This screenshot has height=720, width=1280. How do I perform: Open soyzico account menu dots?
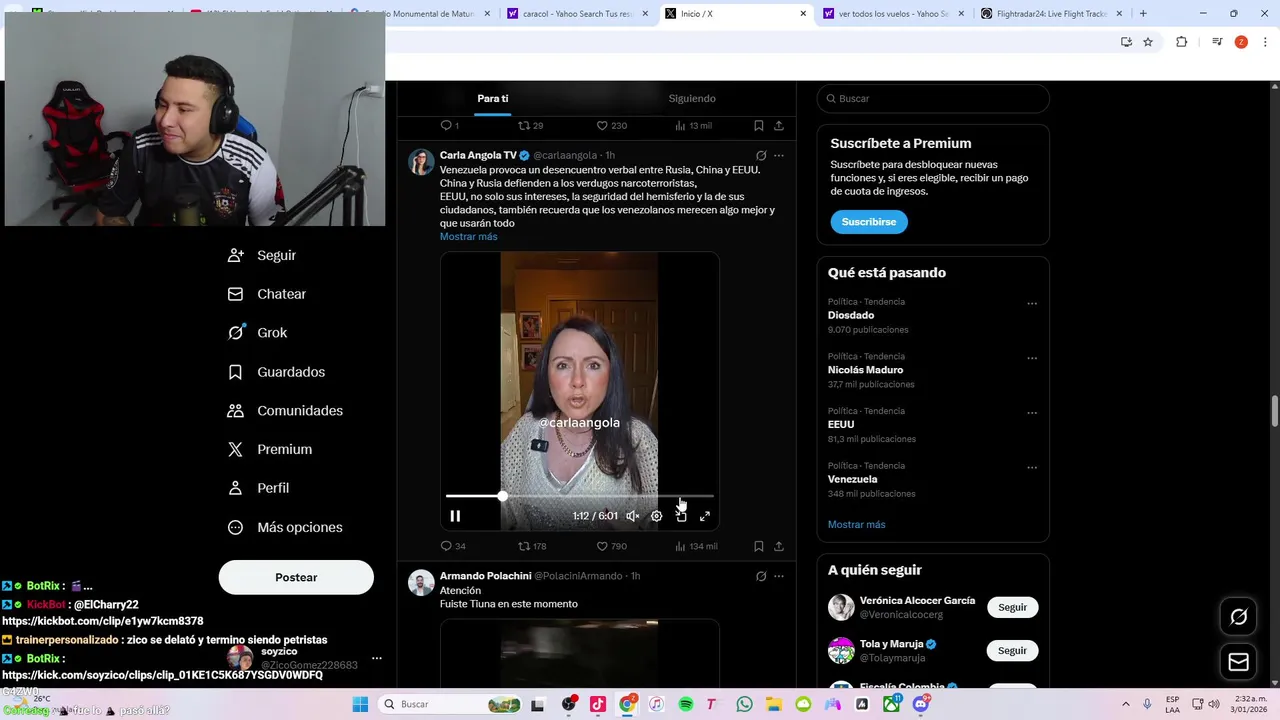(x=376, y=658)
